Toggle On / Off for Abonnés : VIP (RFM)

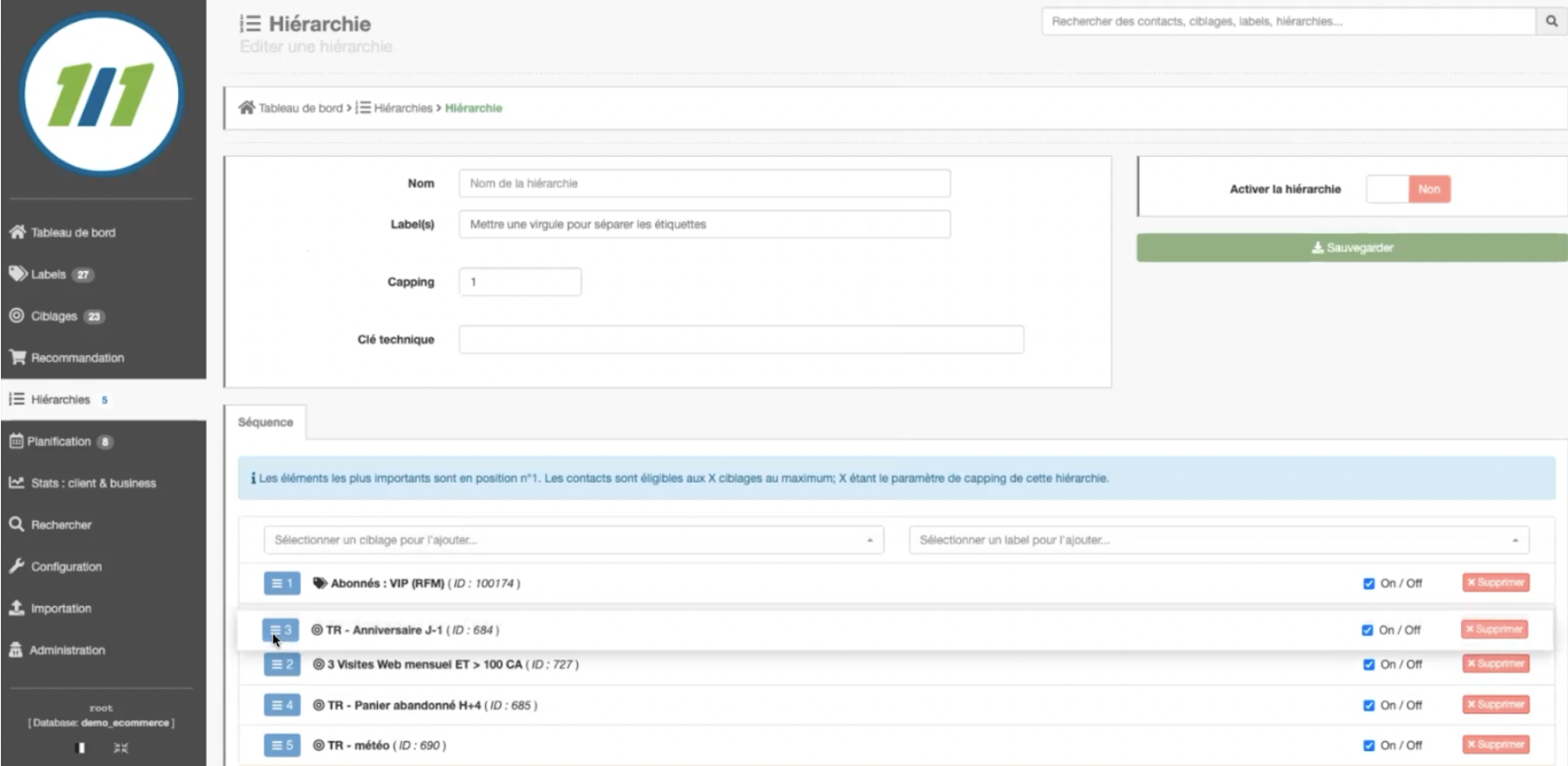point(1369,584)
